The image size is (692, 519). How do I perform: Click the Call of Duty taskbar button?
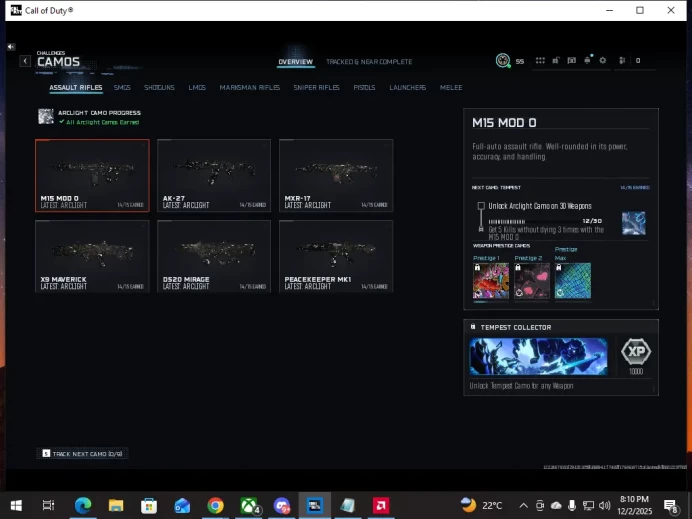point(315,505)
